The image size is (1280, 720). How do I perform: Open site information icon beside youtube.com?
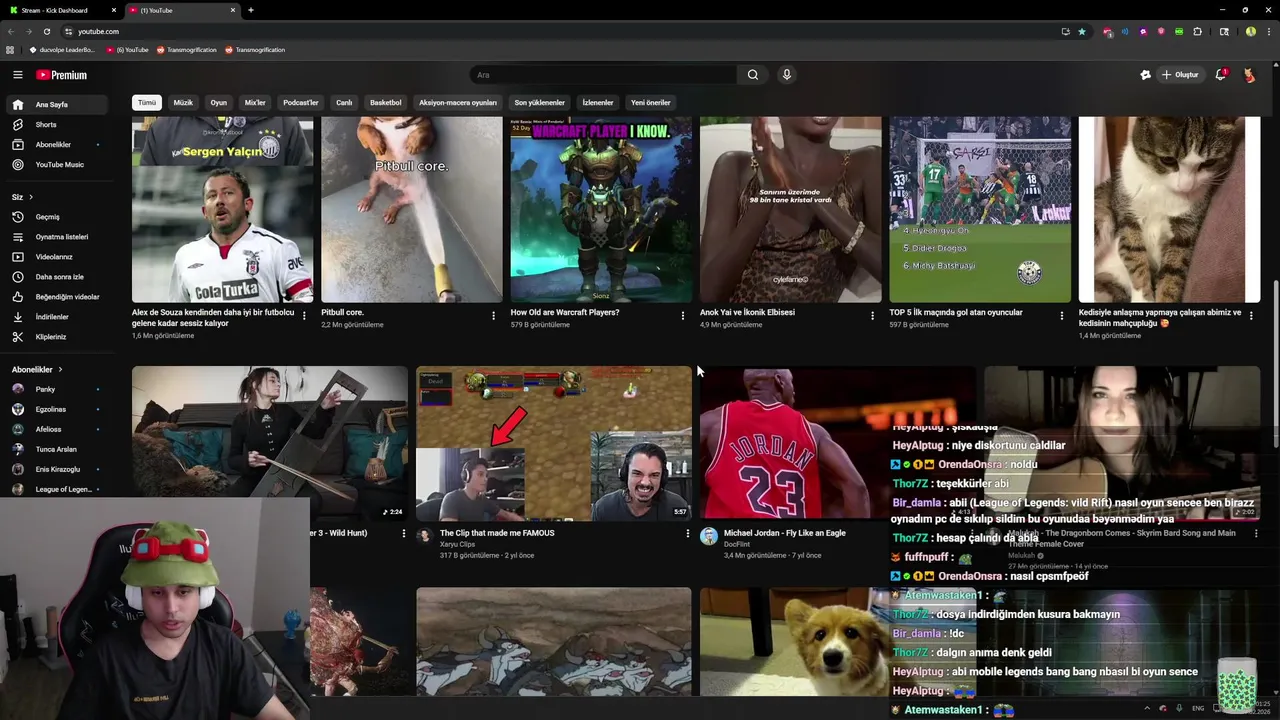pos(68,31)
